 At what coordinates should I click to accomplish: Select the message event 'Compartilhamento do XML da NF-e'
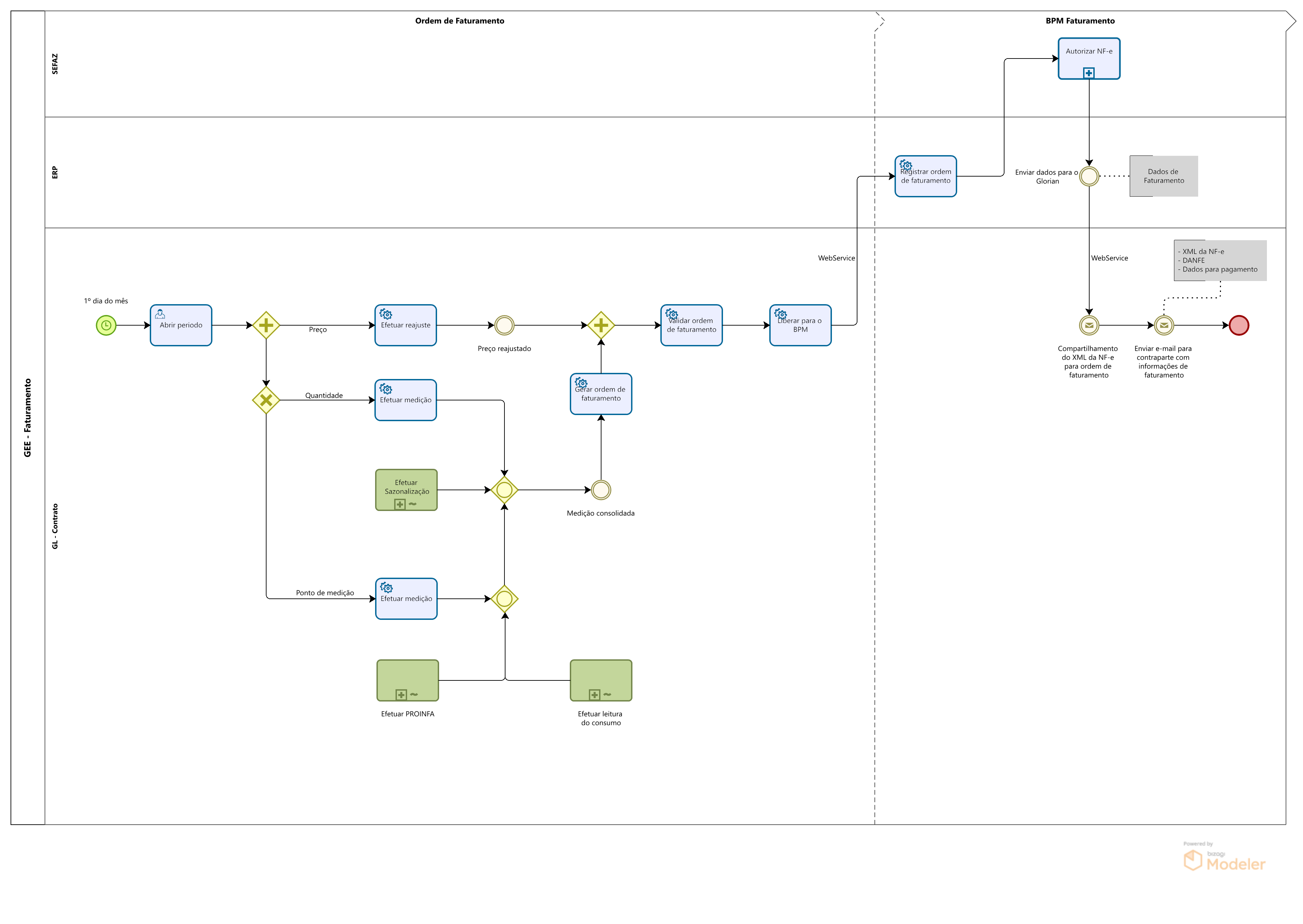point(1089,326)
